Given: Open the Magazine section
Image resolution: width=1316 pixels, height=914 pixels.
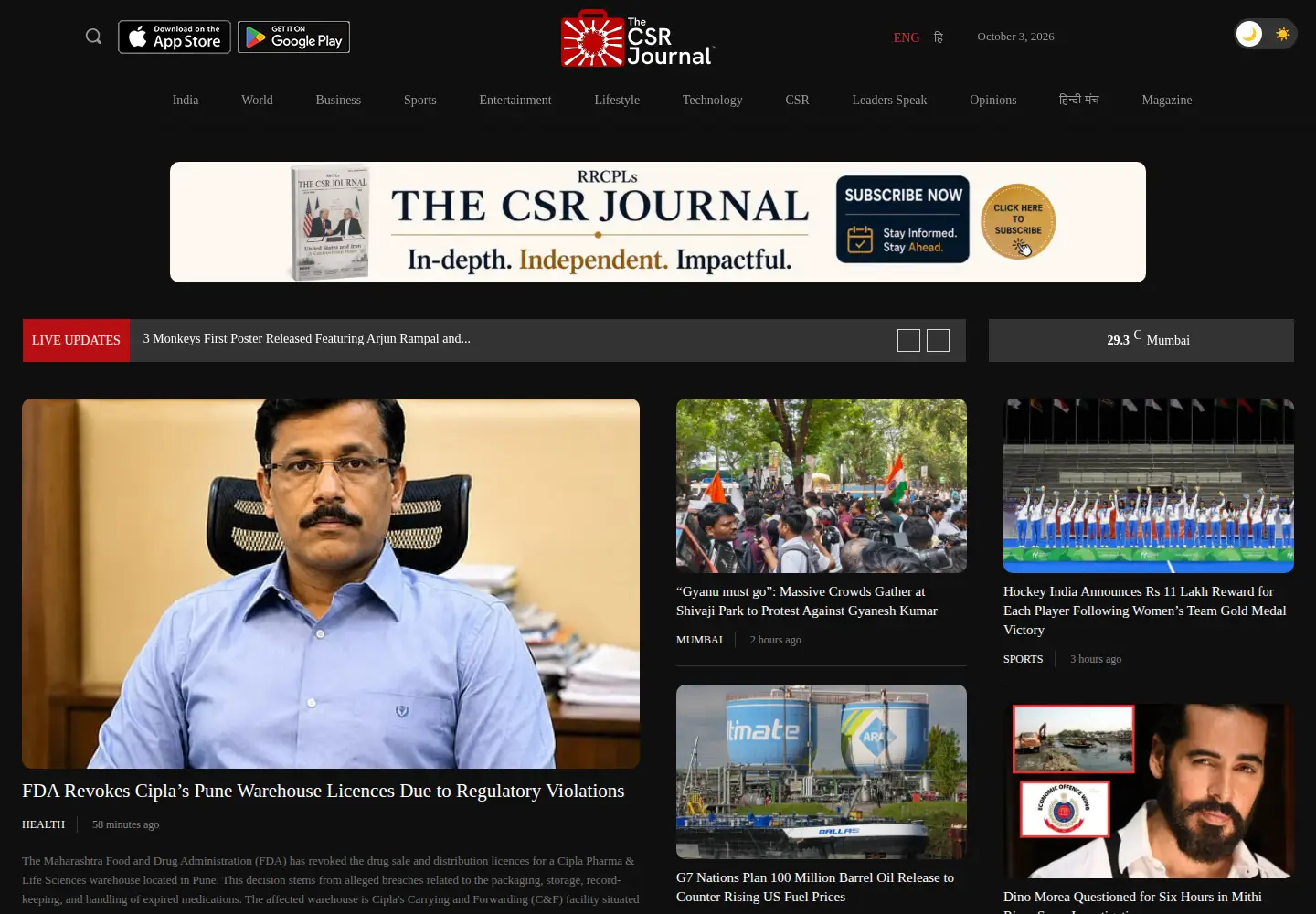Looking at the screenshot, I should (x=1167, y=100).
